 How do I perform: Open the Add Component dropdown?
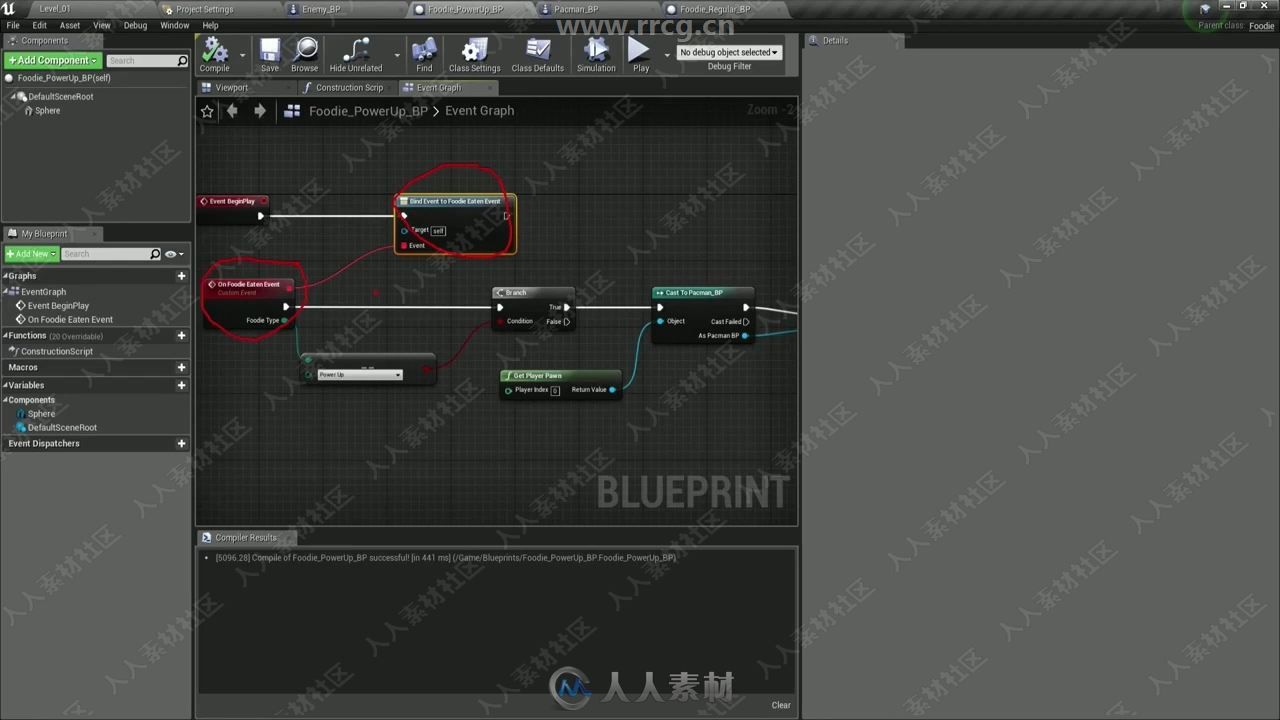tap(52, 61)
